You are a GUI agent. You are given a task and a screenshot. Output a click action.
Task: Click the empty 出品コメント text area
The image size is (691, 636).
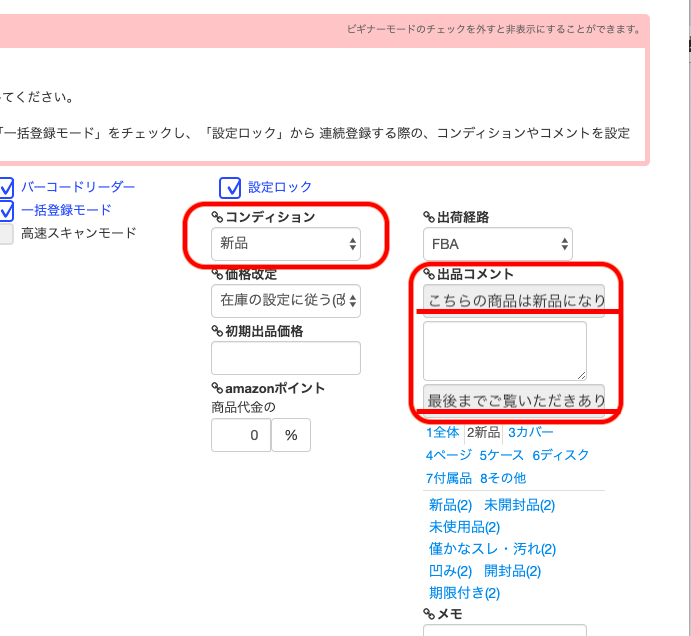[505, 351]
